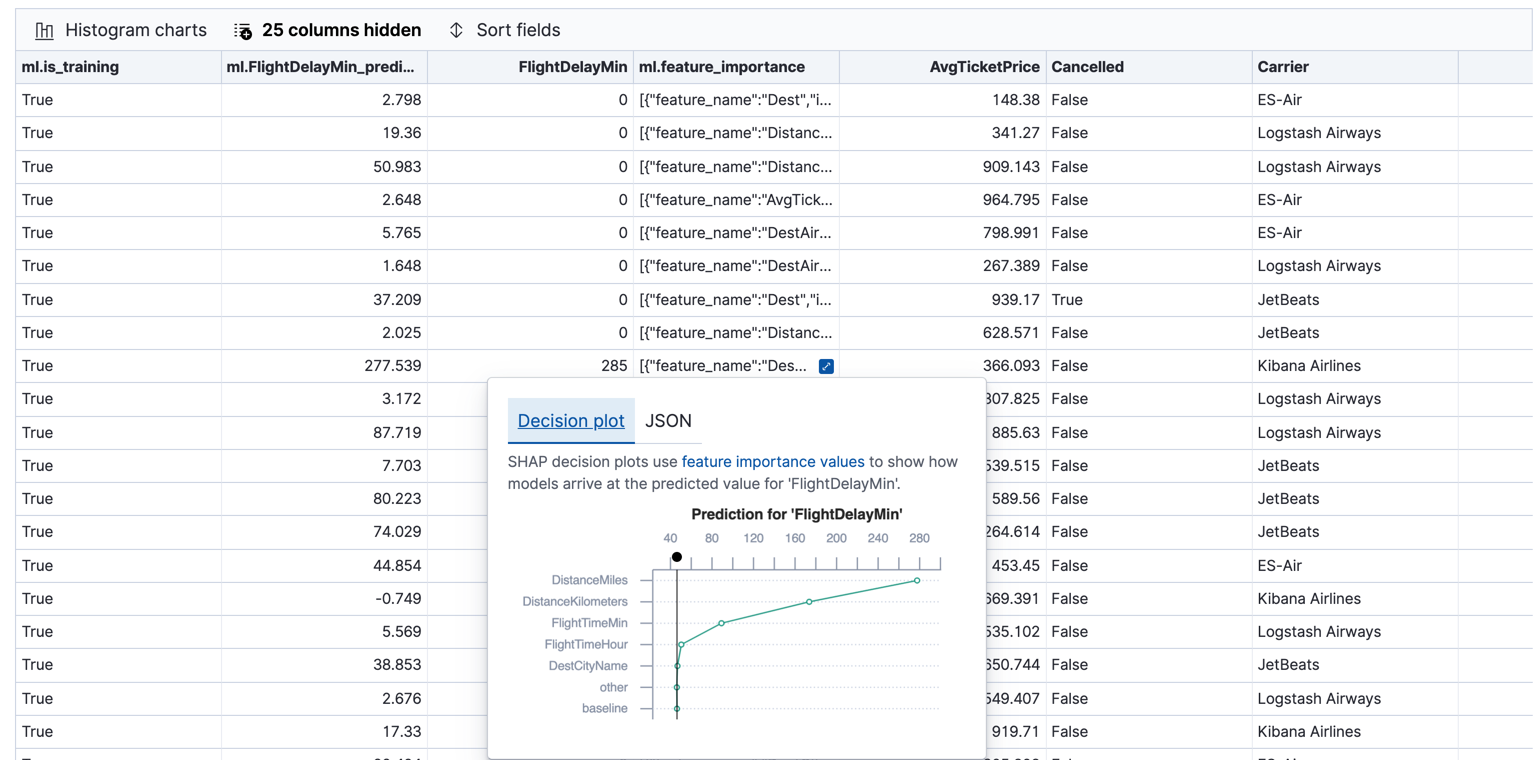The image size is (1538, 760).
Task: Click the baseline marker in the decision plot
Action: (x=677, y=709)
